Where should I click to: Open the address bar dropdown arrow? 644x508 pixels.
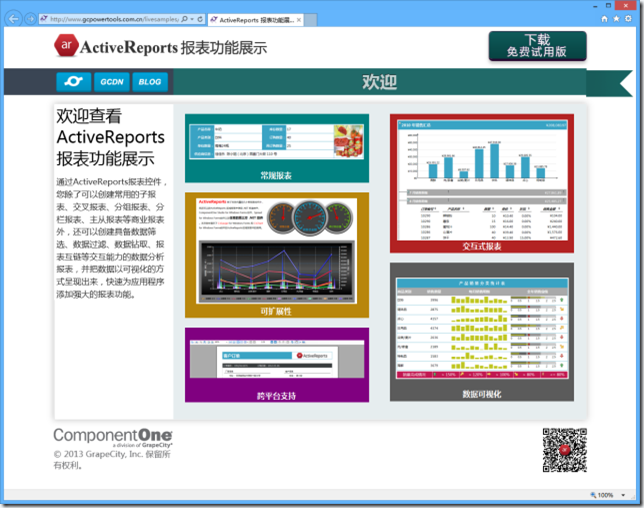192,19
